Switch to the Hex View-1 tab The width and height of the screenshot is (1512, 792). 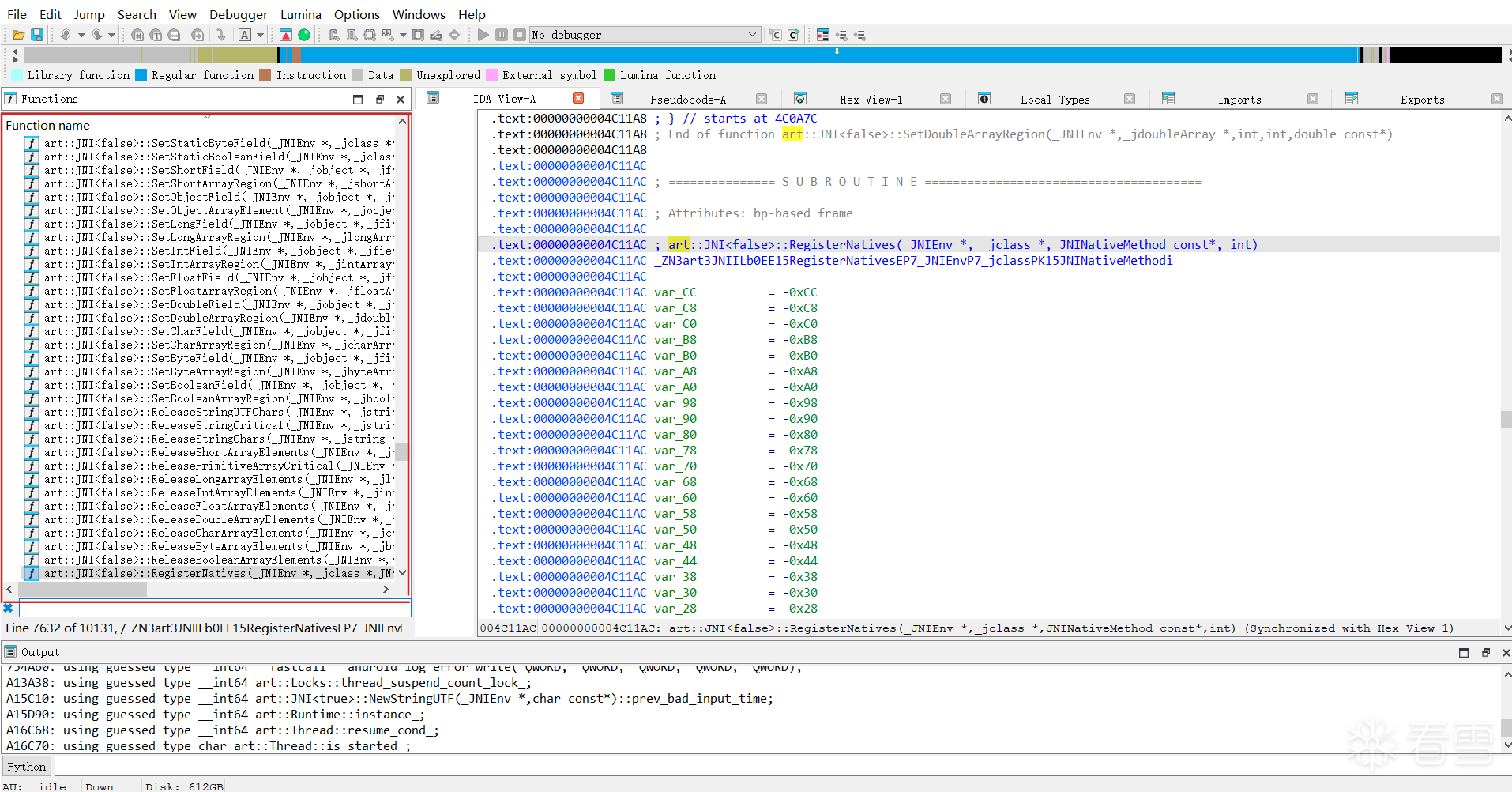click(x=870, y=100)
